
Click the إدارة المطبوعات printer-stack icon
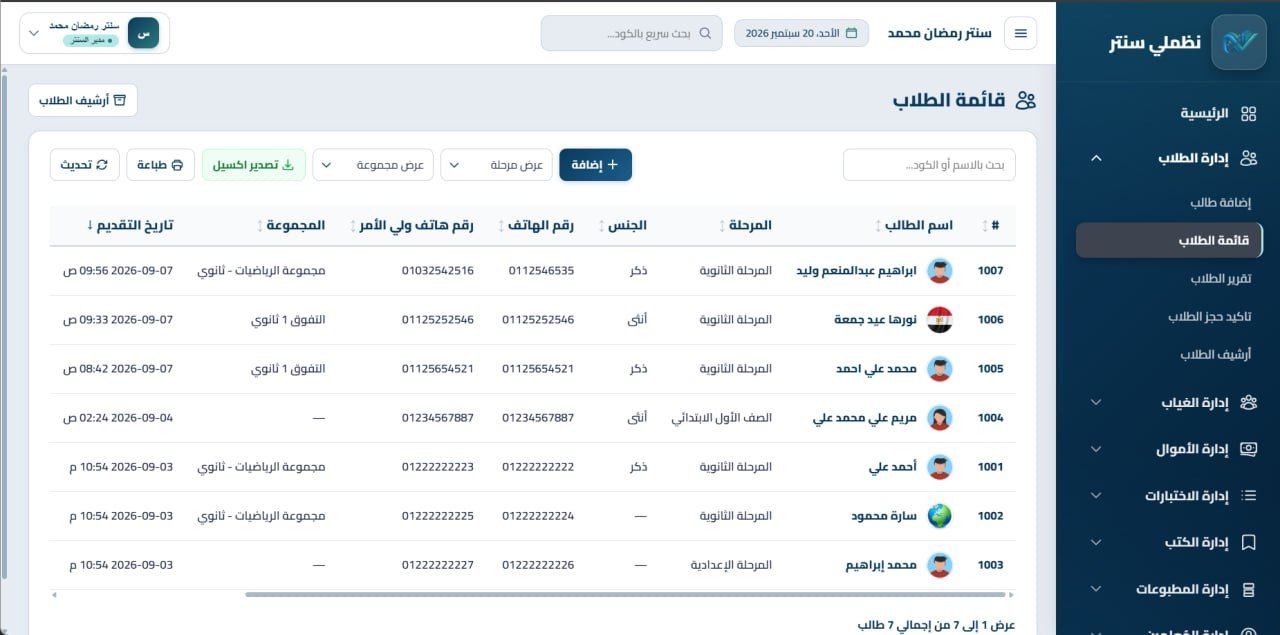(x=1248, y=589)
